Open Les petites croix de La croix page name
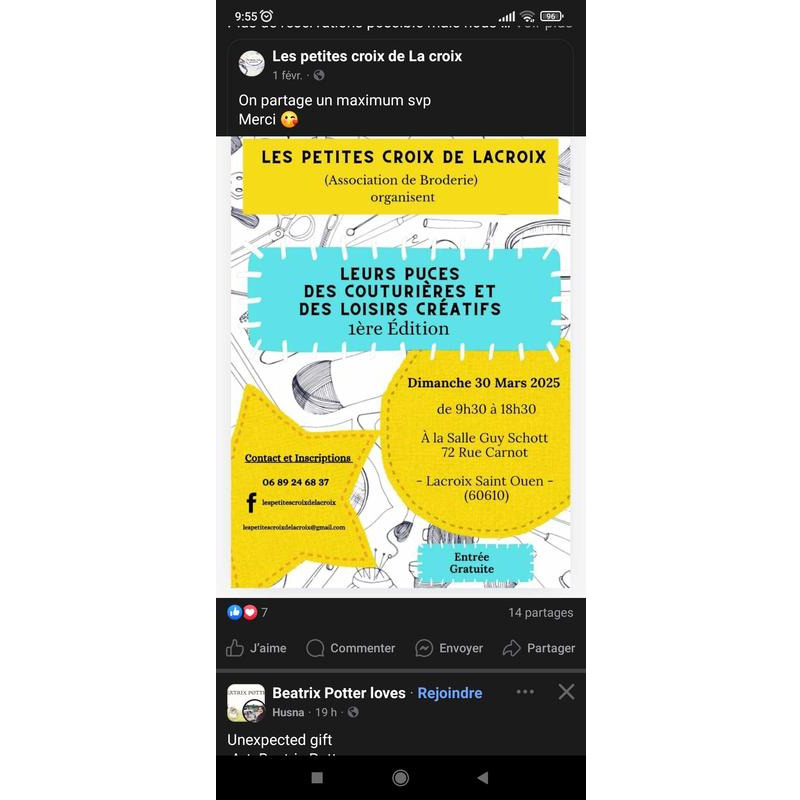Screen dimensions: 800x800 367,56
